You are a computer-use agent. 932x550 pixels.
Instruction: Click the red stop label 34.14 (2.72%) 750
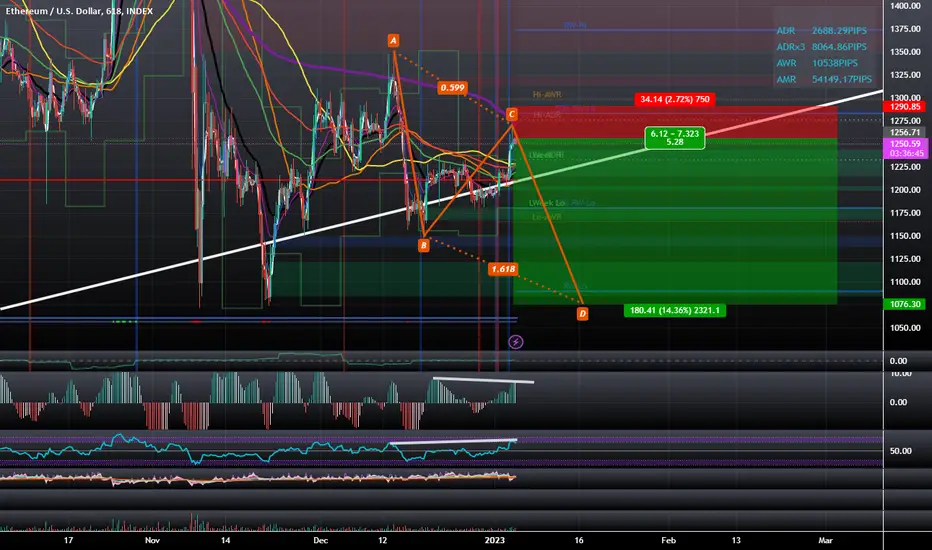point(675,99)
